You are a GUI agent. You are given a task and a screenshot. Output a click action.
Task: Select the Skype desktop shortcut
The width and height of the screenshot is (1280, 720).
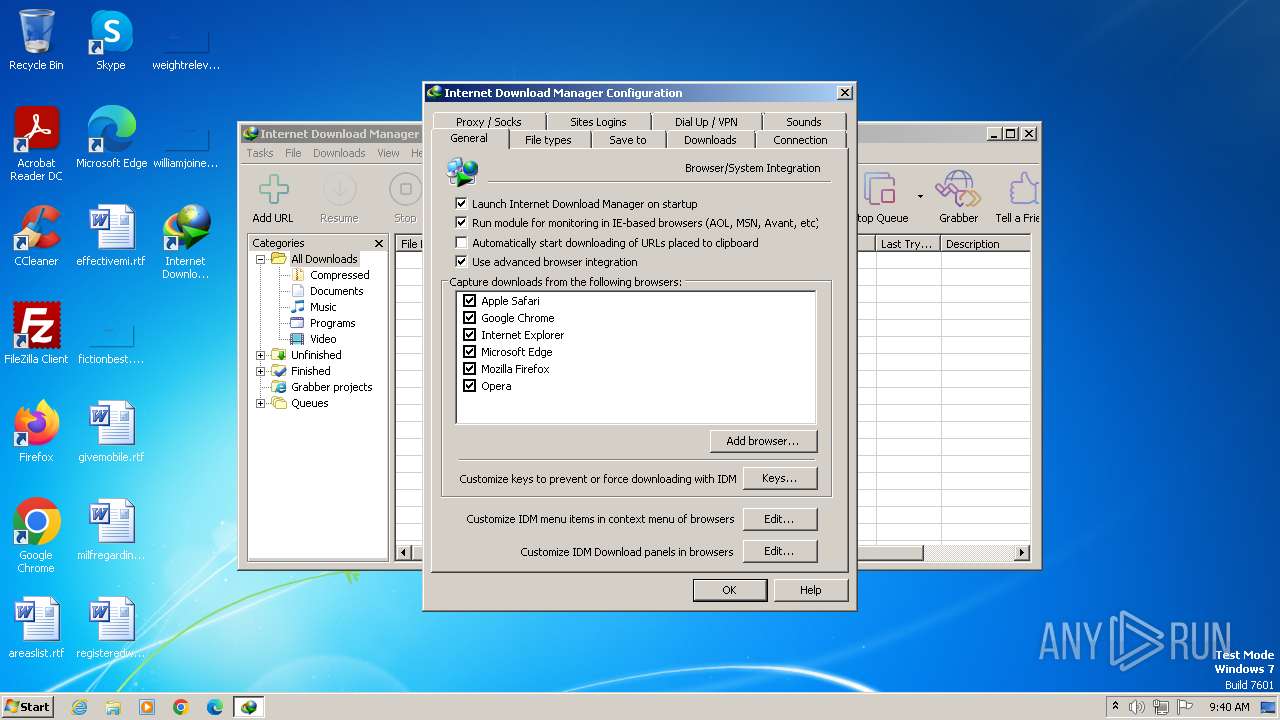(x=110, y=40)
